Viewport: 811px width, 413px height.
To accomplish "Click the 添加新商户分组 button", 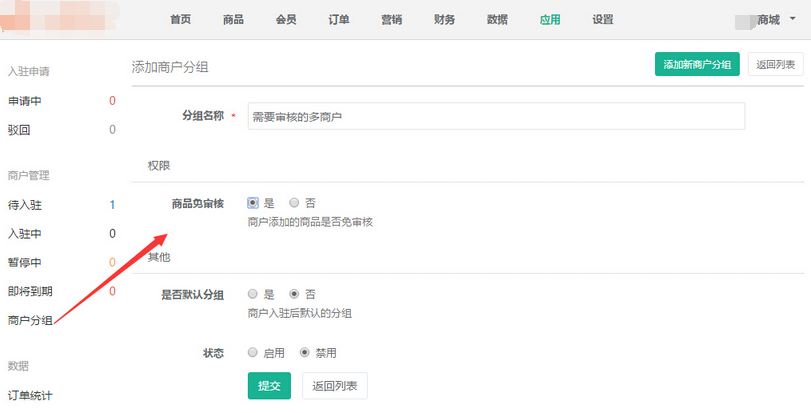I will [696, 65].
